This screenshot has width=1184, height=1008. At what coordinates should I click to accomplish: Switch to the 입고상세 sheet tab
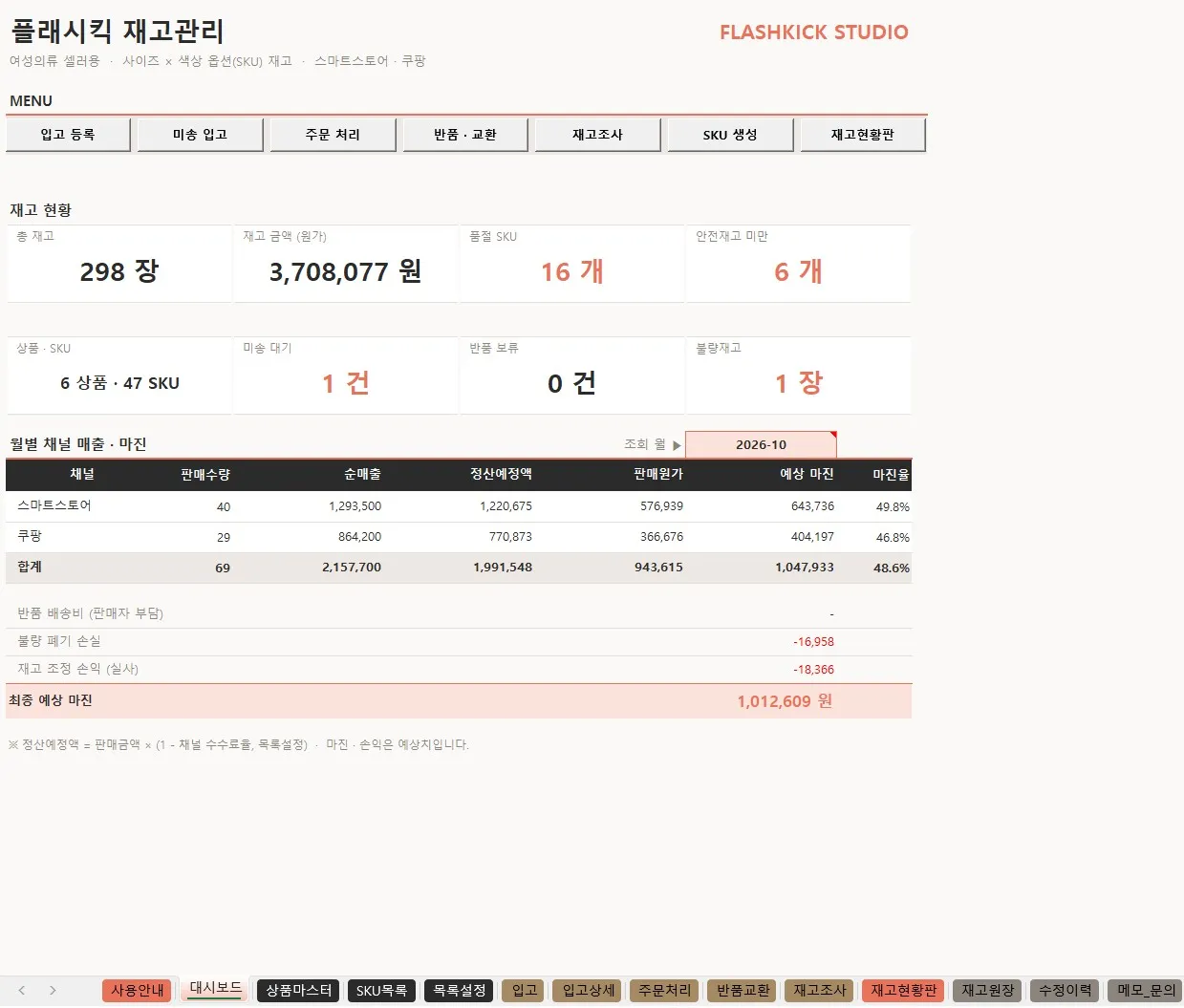(588, 991)
